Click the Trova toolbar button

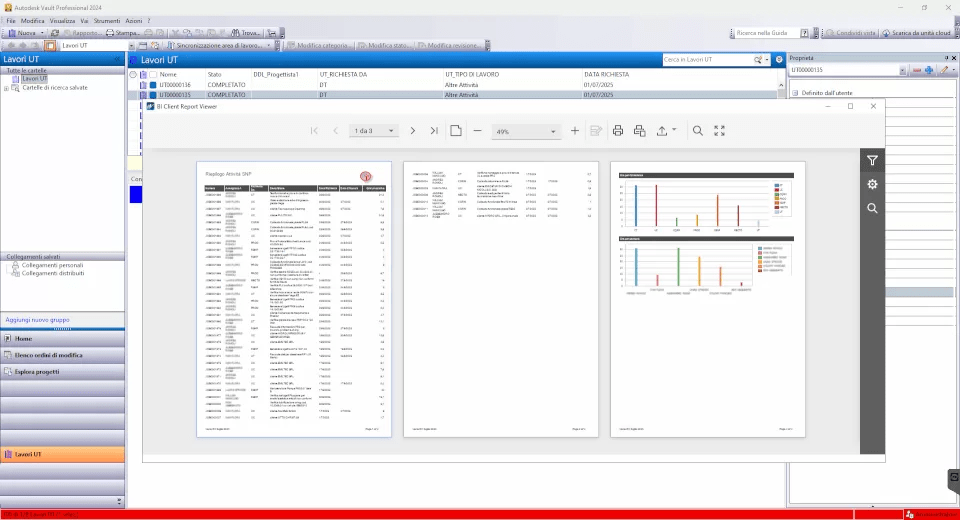pyautogui.click(x=246, y=33)
